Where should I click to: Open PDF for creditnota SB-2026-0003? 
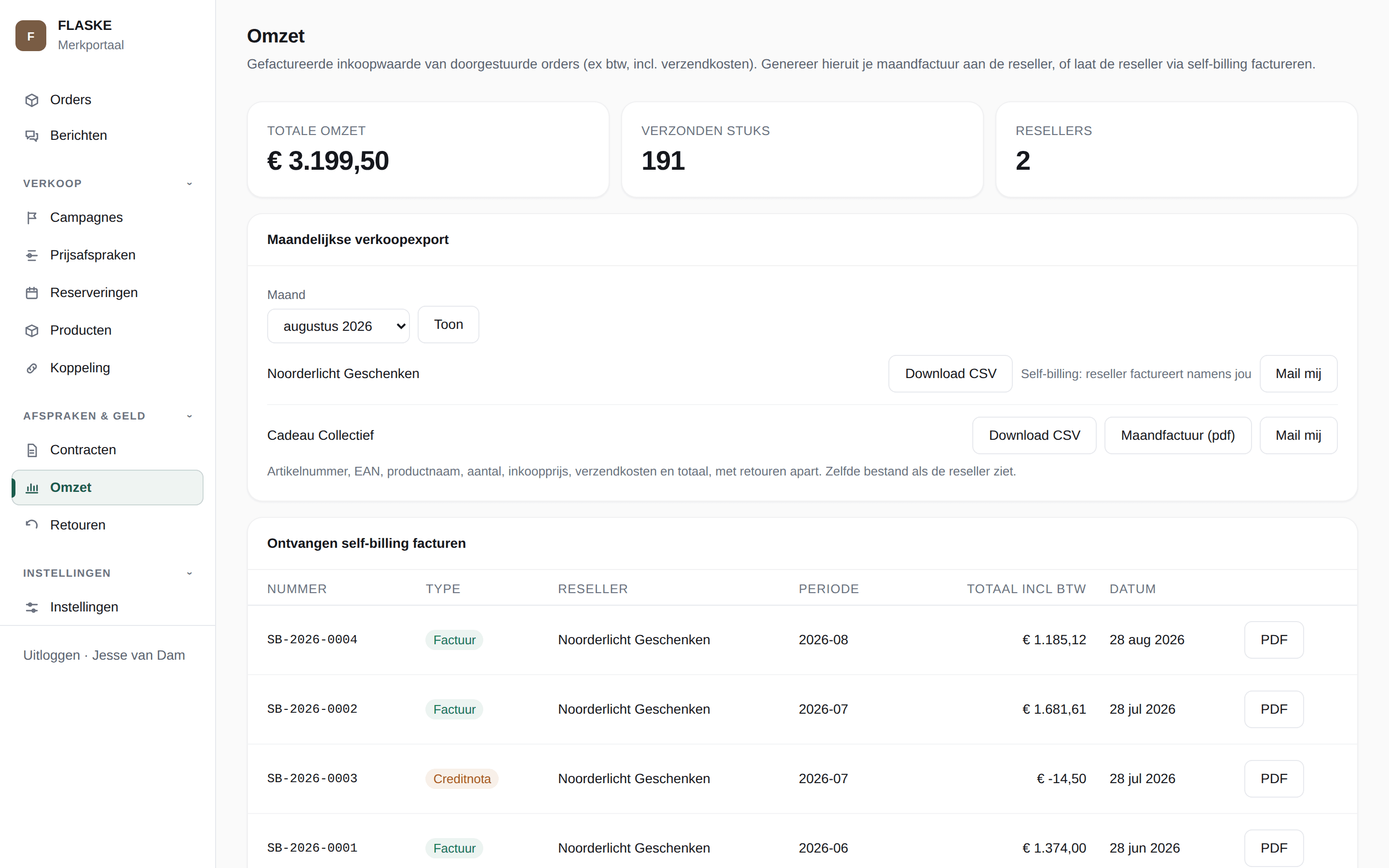[x=1274, y=778]
